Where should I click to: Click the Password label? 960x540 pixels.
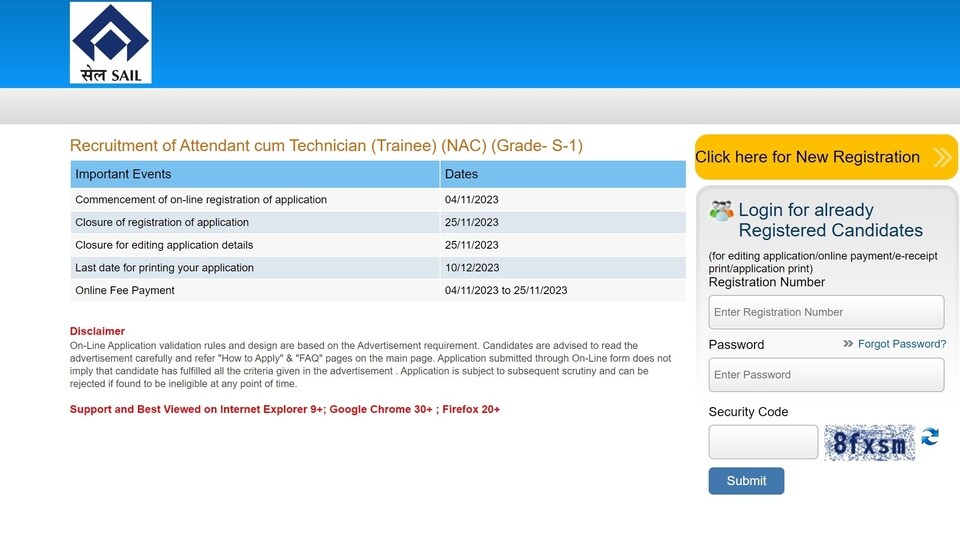pos(736,345)
